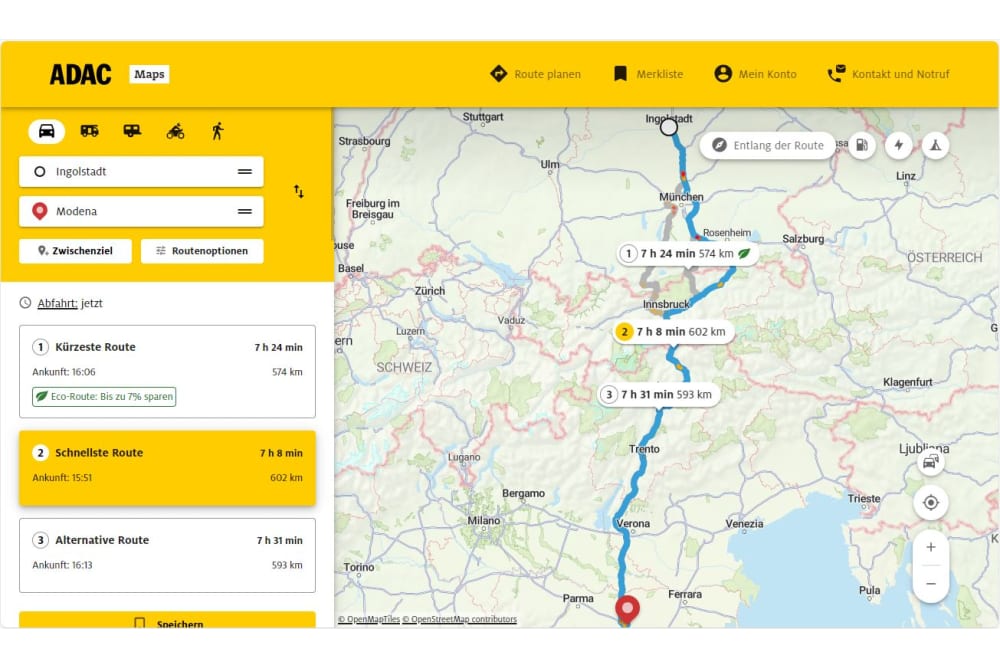The height and width of the screenshot is (667, 1000).
Task: Switch to pedestrian walking mode
Action: [x=217, y=131]
